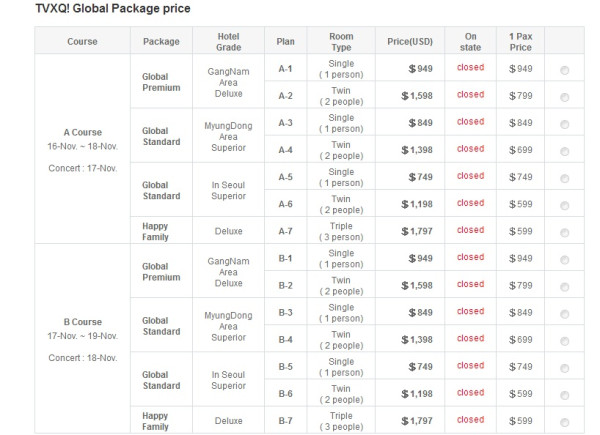This screenshot has height=435, width=600.
Task: Select the radio button for plan B-3
Action: (564, 314)
